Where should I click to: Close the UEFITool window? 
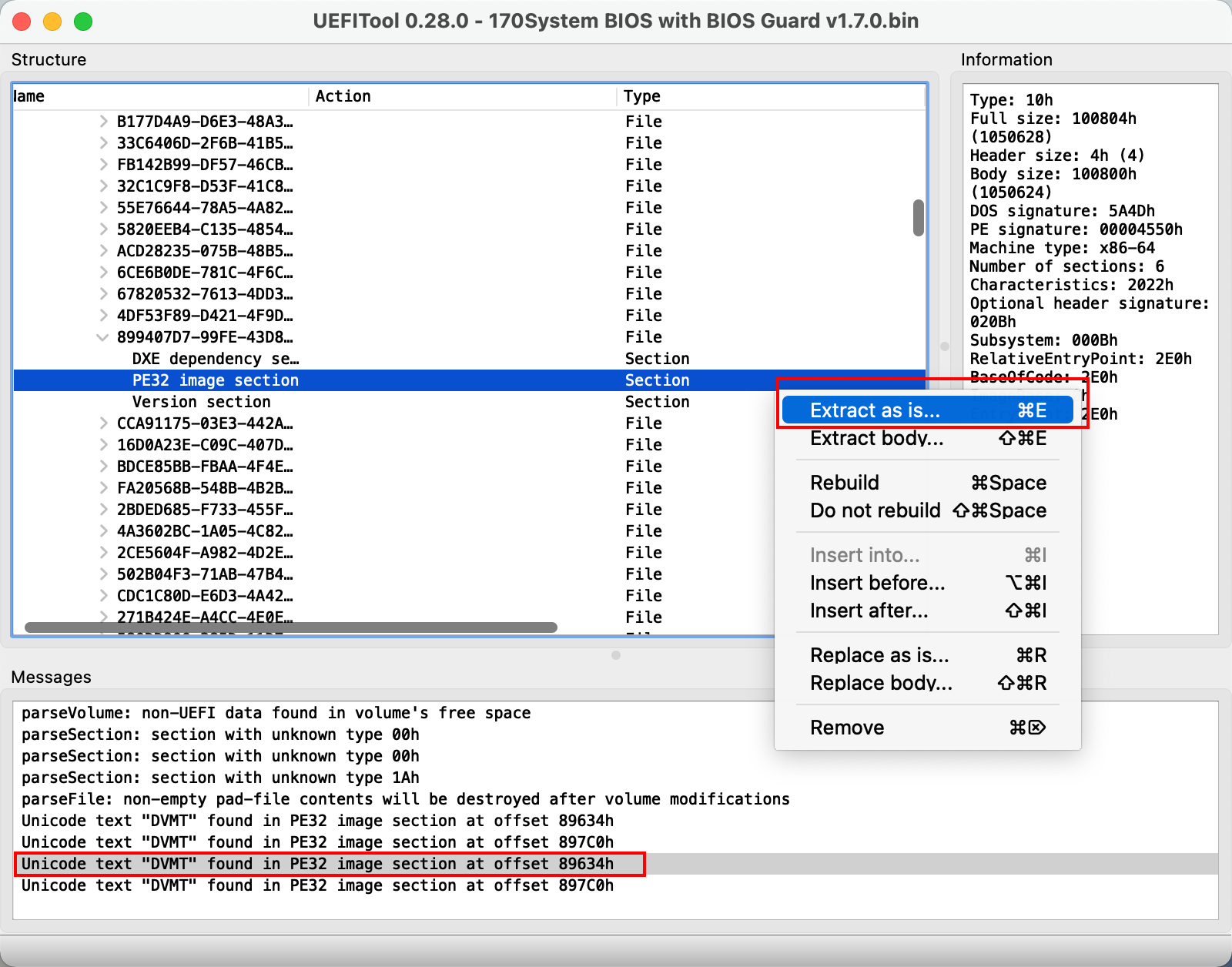coord(22,22)
